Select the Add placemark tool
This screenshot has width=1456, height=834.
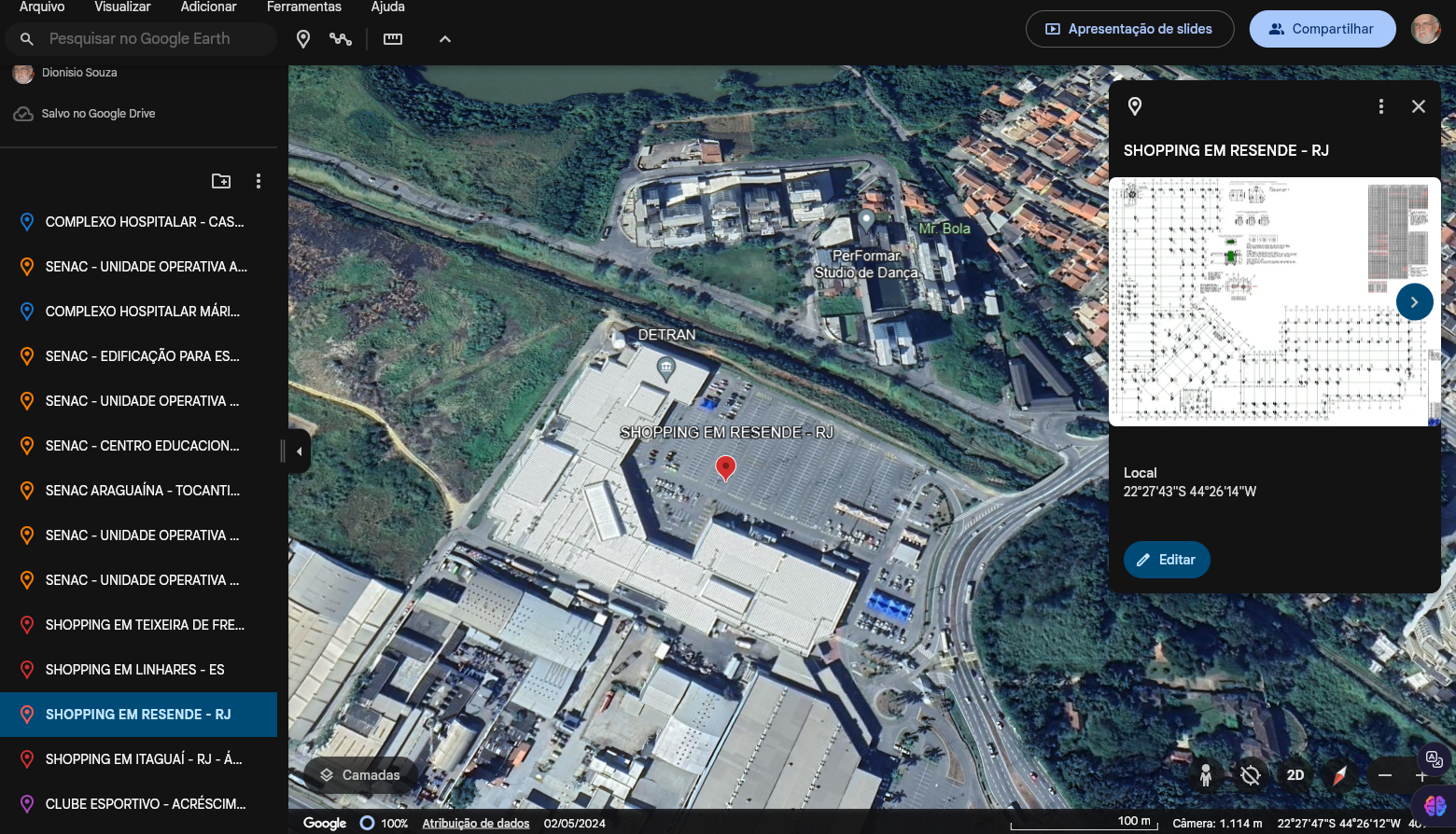[302, 39]
